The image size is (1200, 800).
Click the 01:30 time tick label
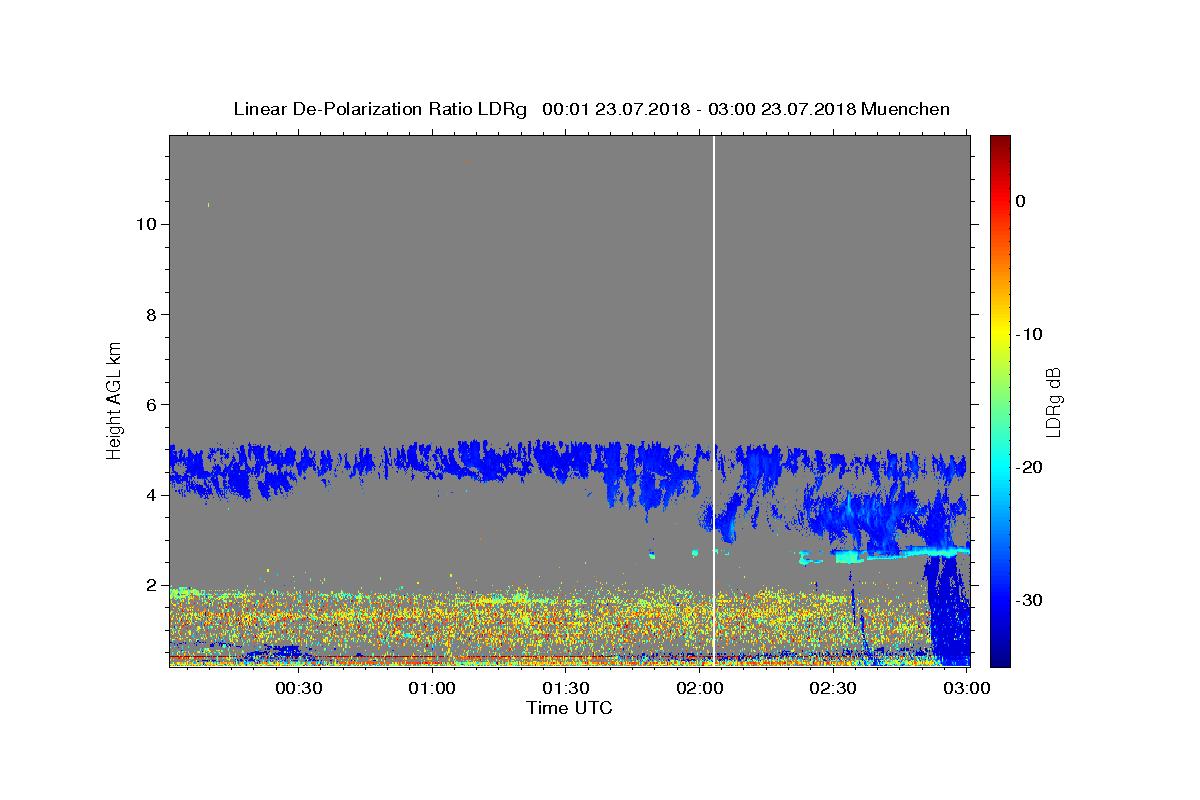coord(566,688)
